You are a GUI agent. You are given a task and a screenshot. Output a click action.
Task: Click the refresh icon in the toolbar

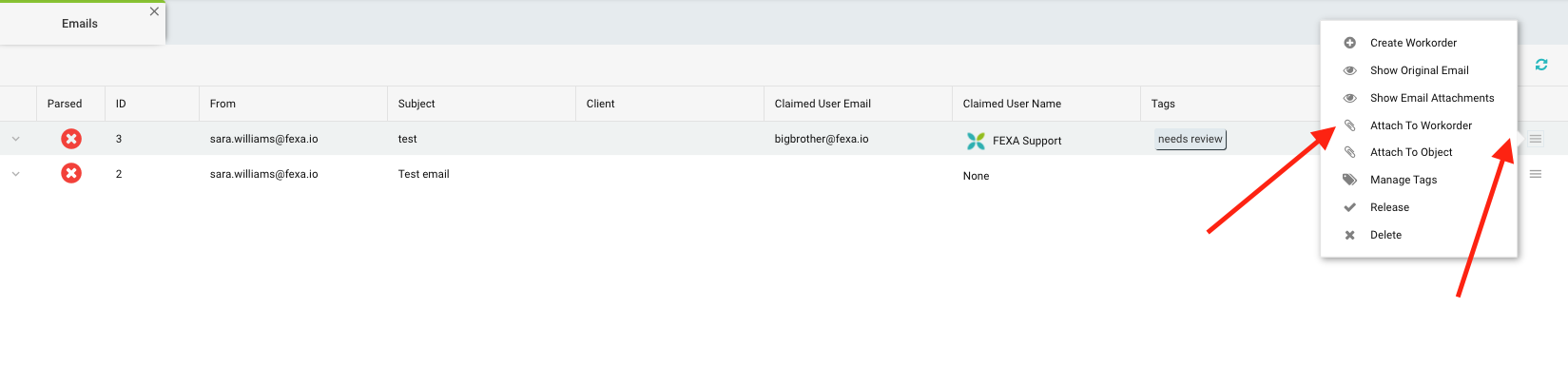1540,65
